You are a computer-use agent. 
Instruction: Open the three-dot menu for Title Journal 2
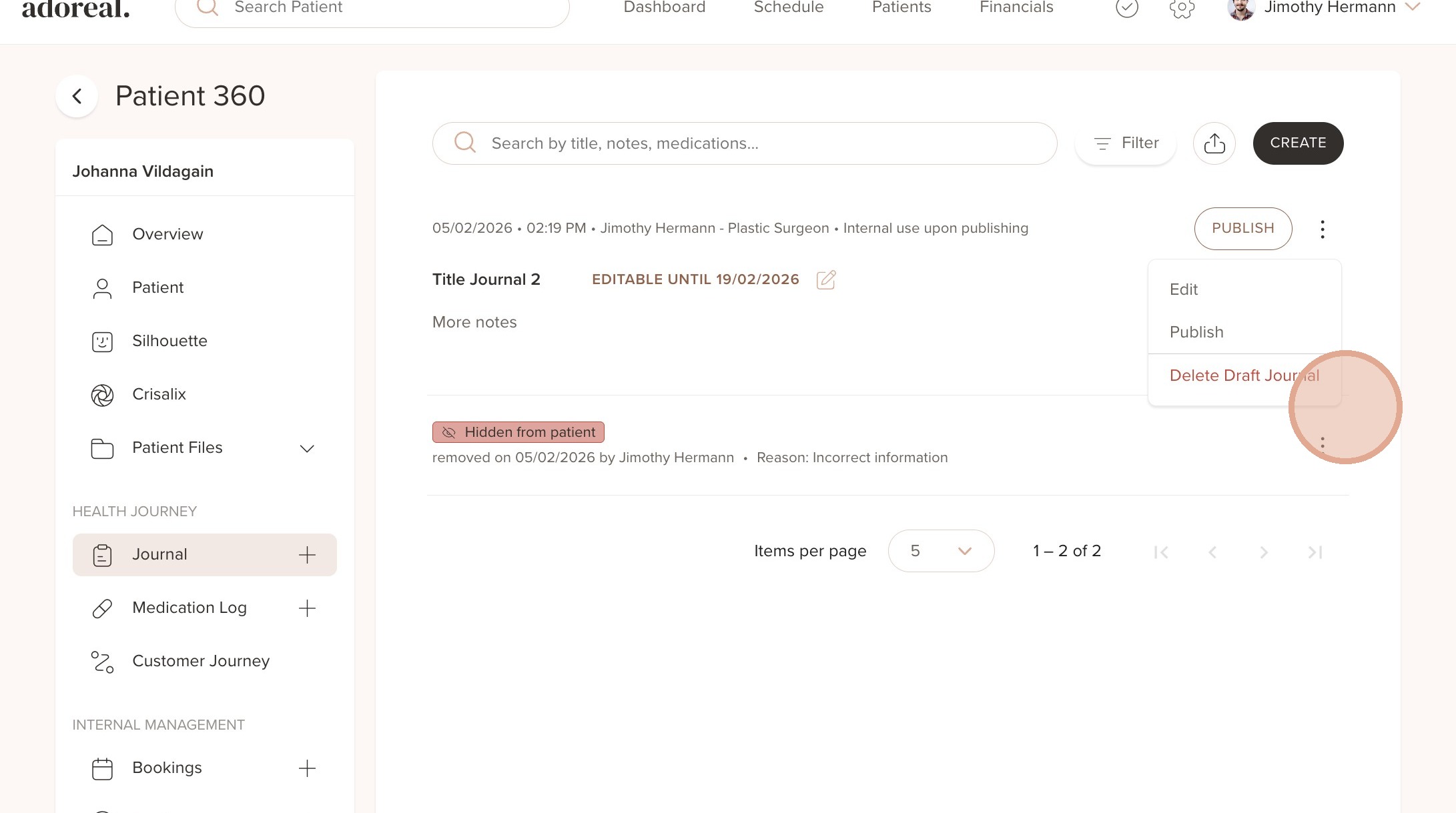click(x=1322, y=229)
